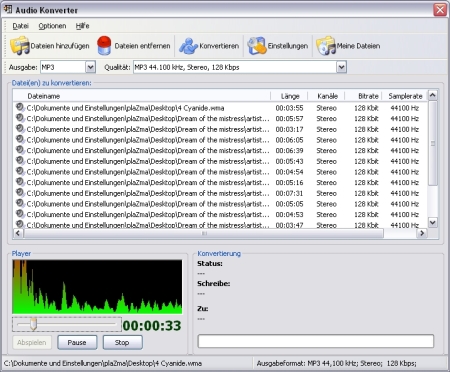This screenshot has height=372, width=450.
Task: Click the file icon on row with 00:06:39
Action: pyautogui.click(x=20, y=150)
